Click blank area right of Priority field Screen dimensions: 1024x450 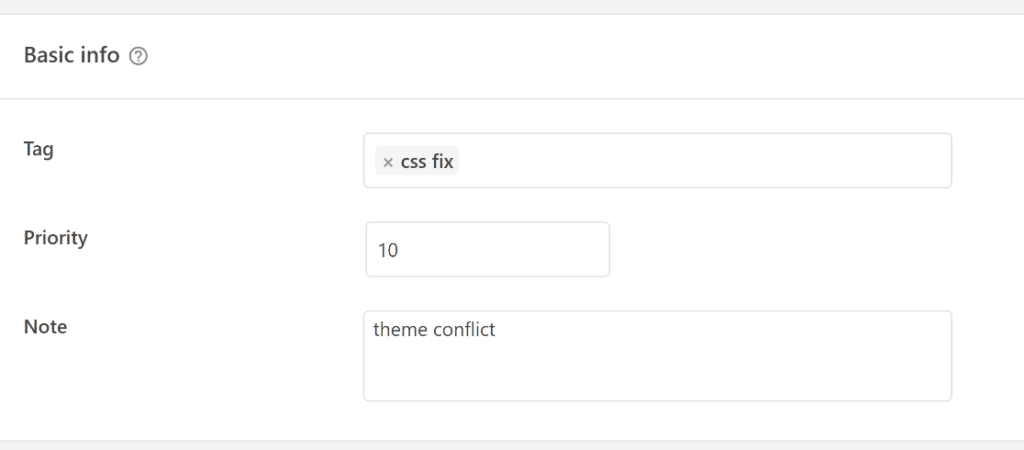(784, 249)
